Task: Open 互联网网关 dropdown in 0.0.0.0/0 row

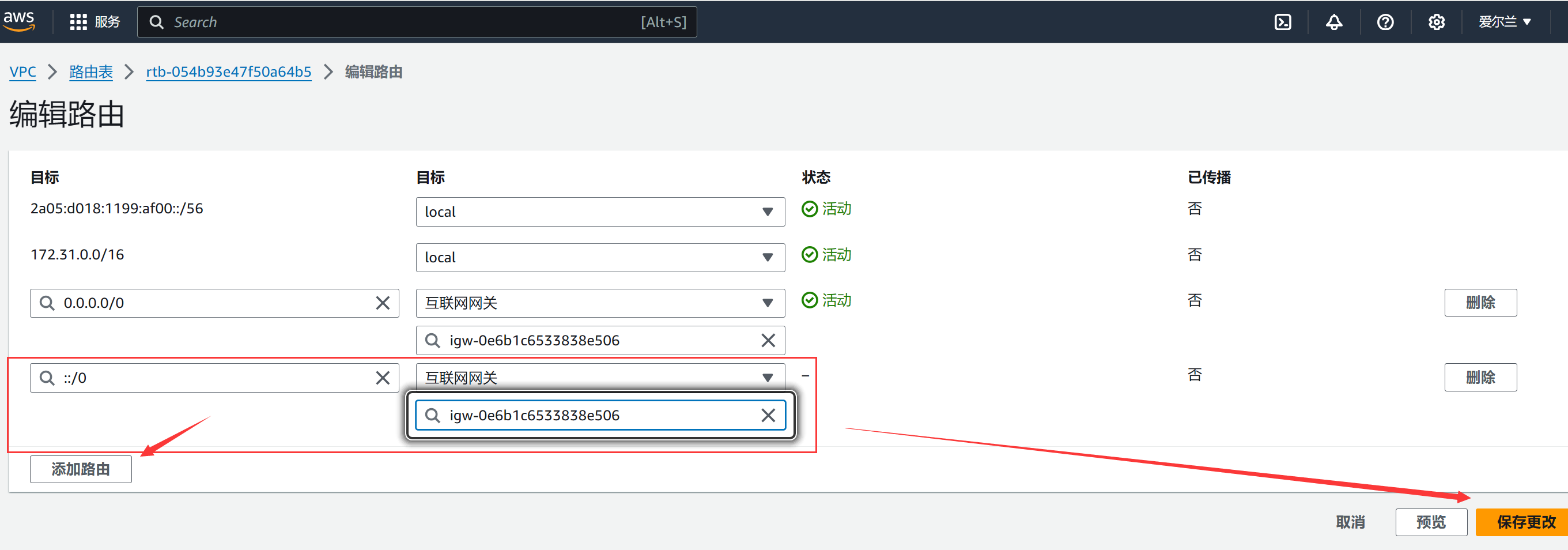Action: click(x=600, y=303)
